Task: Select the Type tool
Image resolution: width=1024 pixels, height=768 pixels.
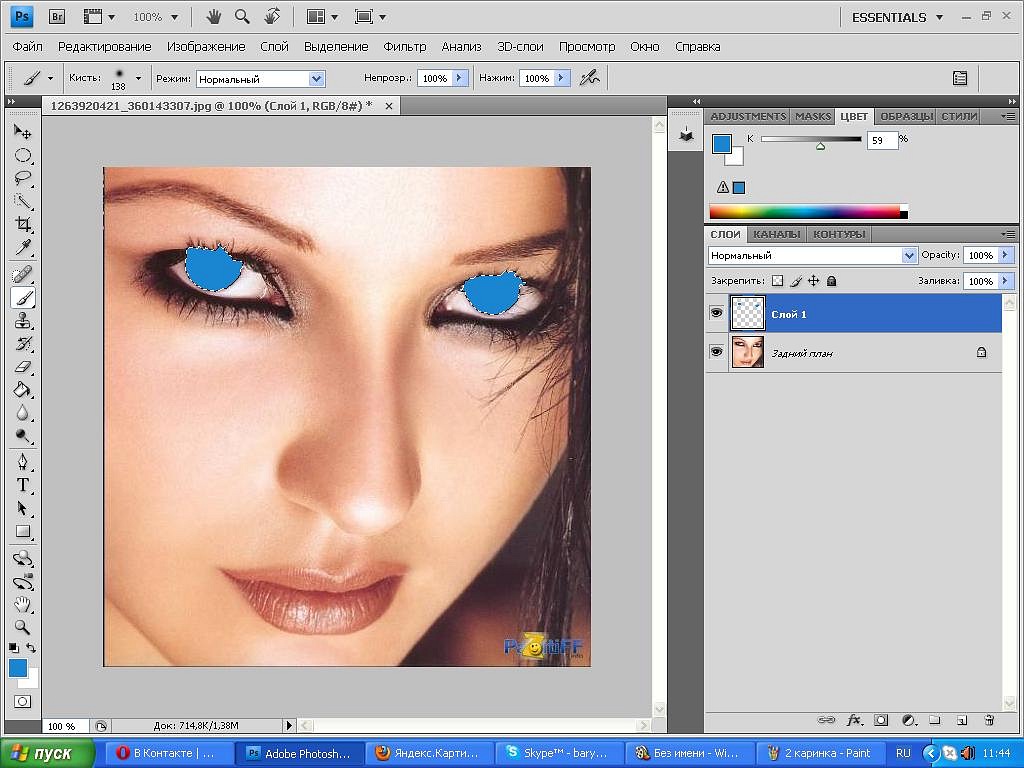Action: (x=23, y=485)
